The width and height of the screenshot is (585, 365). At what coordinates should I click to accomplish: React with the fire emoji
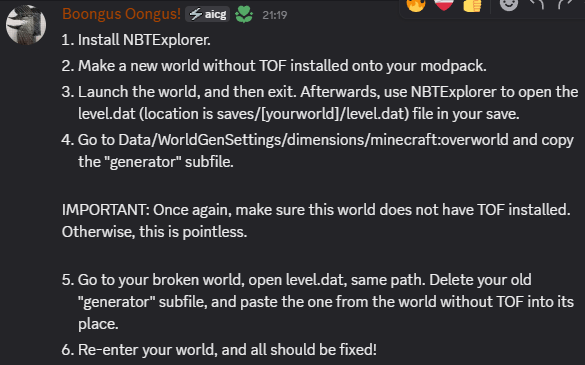click(416, 4)
